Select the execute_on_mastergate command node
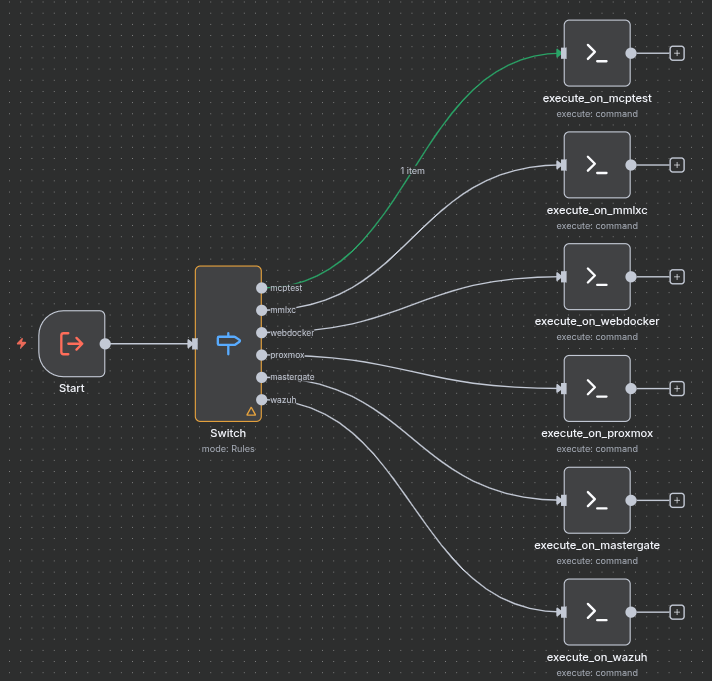712x681 pixels. coord(597,500)
